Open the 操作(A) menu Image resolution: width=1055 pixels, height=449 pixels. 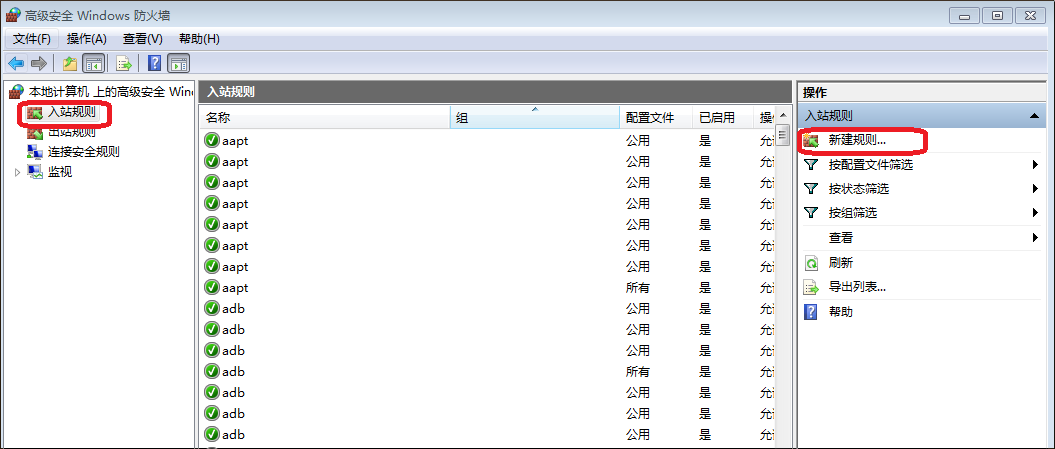(87, 39)
